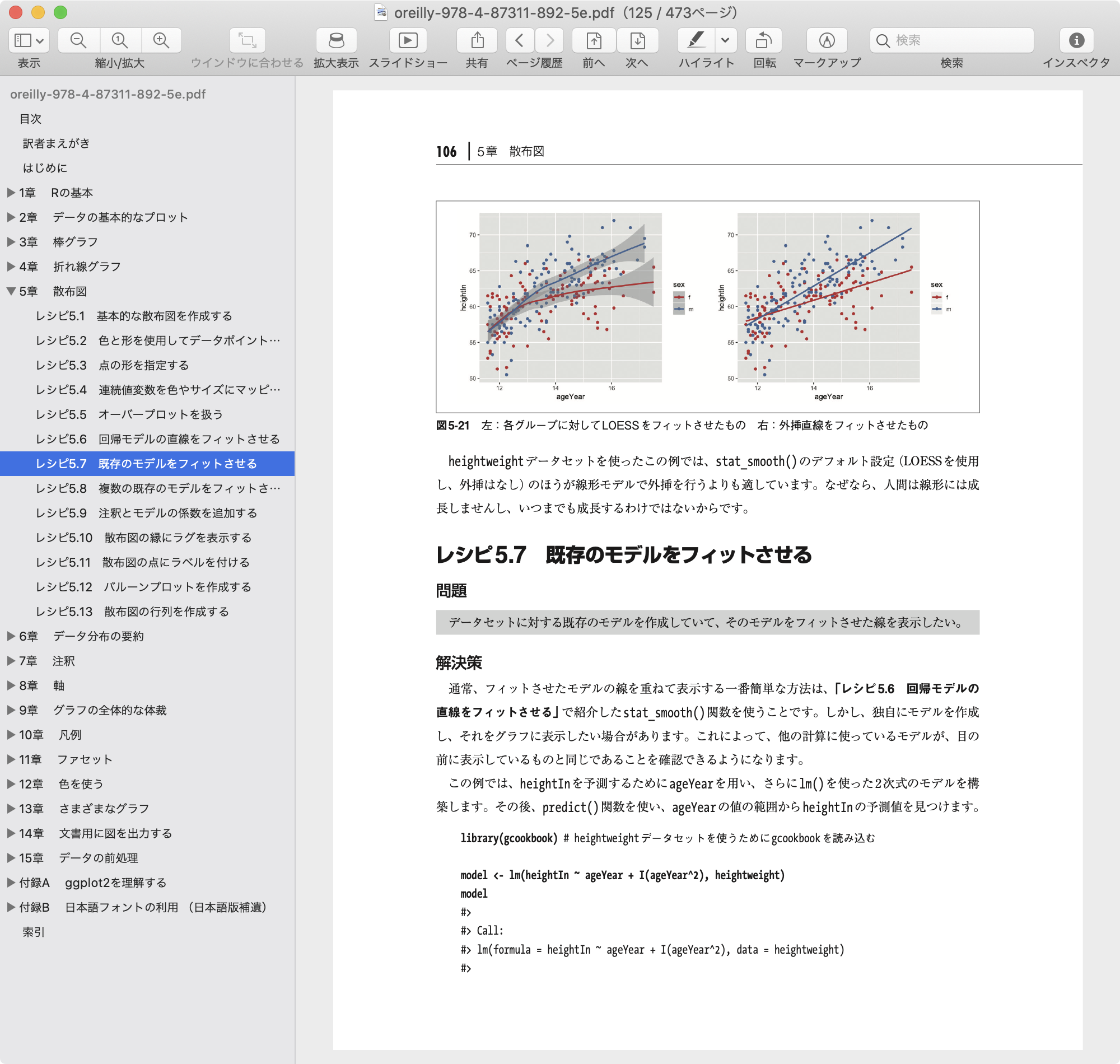Click the 共有 share icon
Screen dimensions: 1120x1064
coord(477,40)
